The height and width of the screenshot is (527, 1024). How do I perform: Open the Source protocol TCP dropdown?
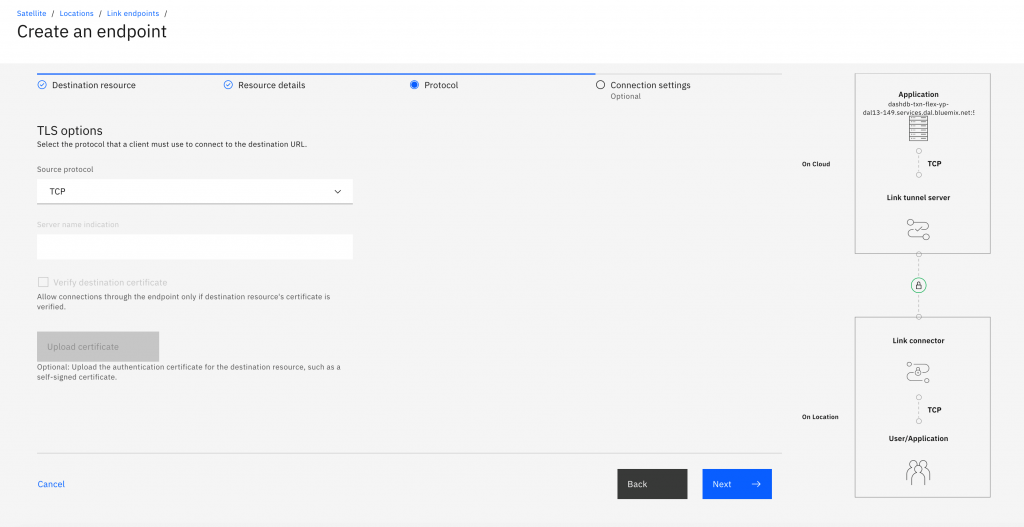coord(195,191)
